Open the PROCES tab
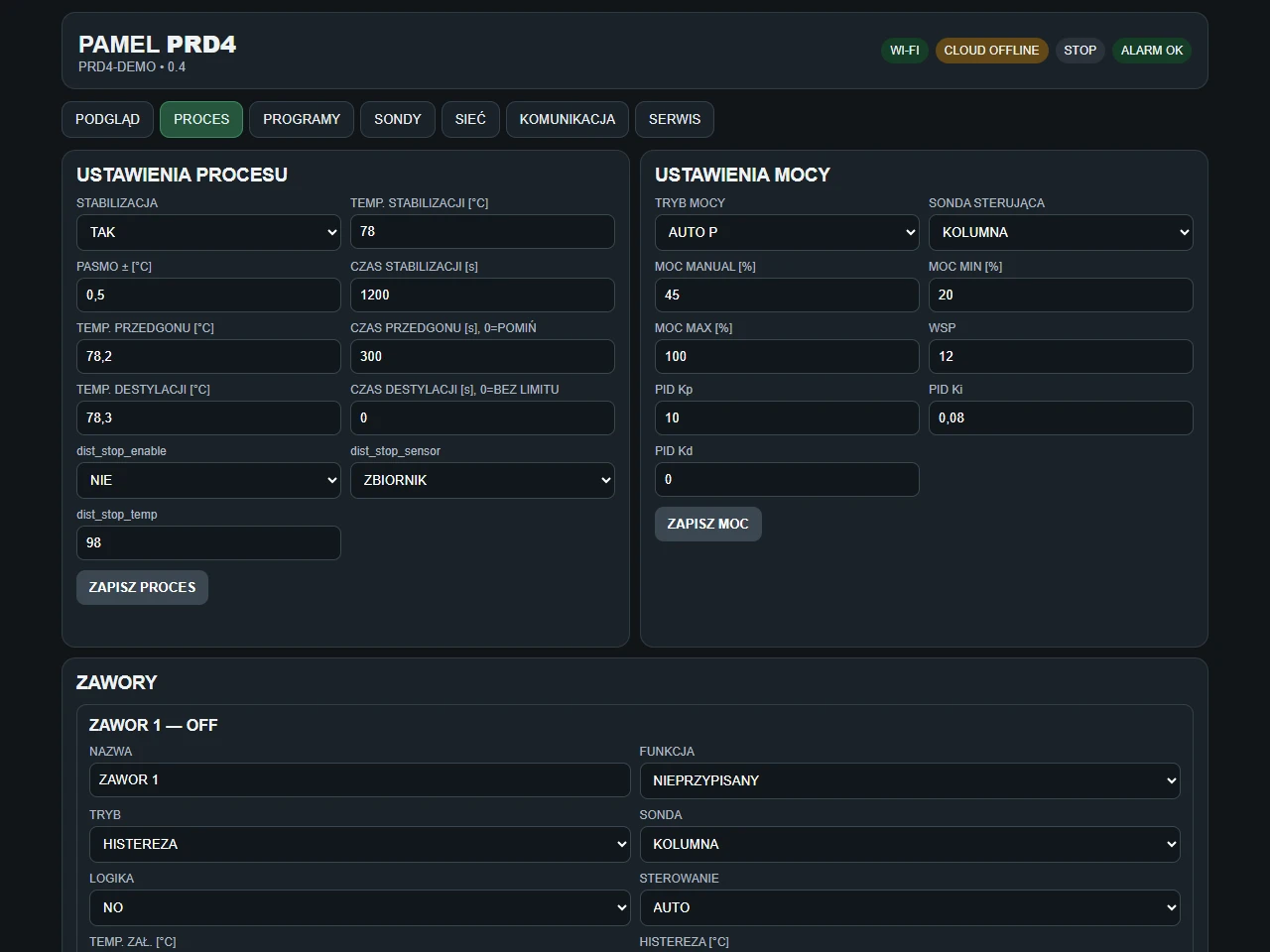Image resolution: width=1270 pixels, height=952 pixels. pyautogui.click(x=201, y=119)
